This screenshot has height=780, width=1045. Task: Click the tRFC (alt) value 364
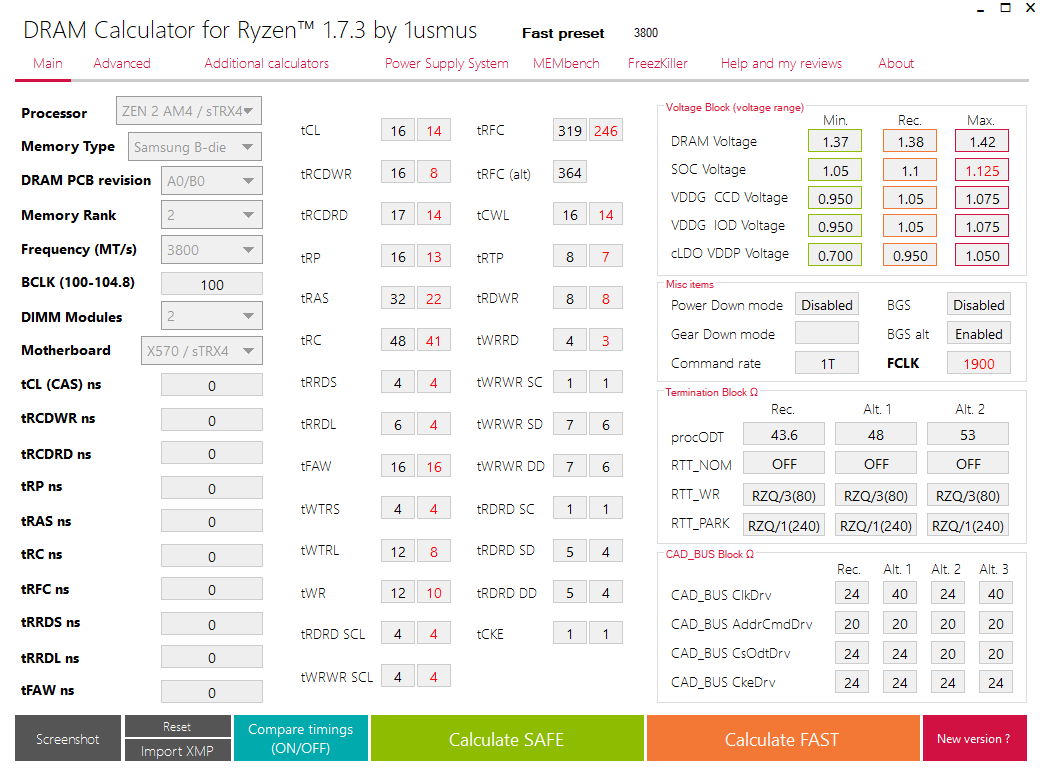tap(570, 173)
